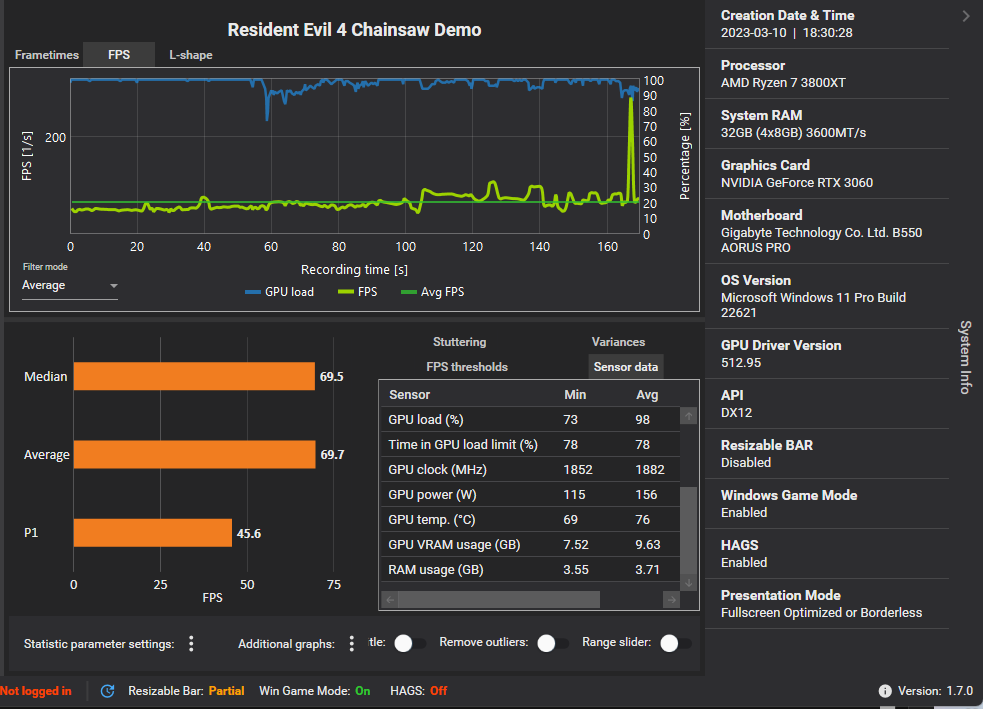The image size is (983, 709).
Task: Open the Variances tab
Action: [x=618, y=342]
